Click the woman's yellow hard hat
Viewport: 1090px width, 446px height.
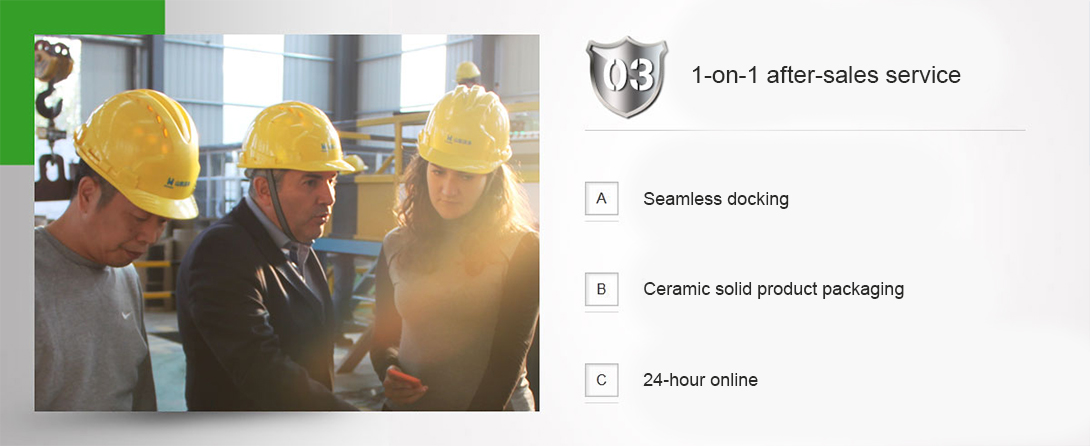click(465, 129)
